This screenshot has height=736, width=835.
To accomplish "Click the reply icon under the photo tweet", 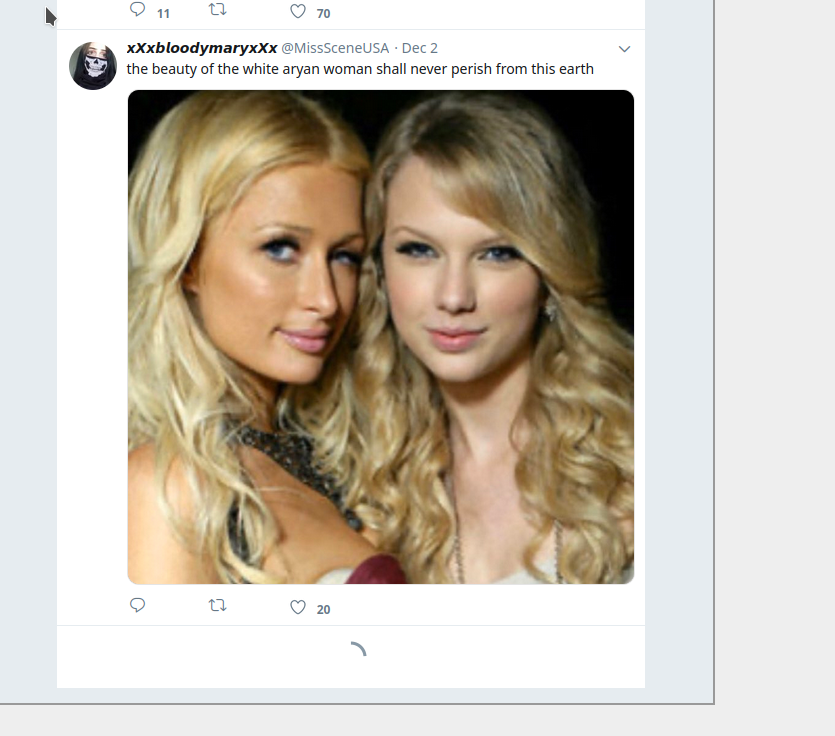I will pyautogui.click(x=137, y=605).
